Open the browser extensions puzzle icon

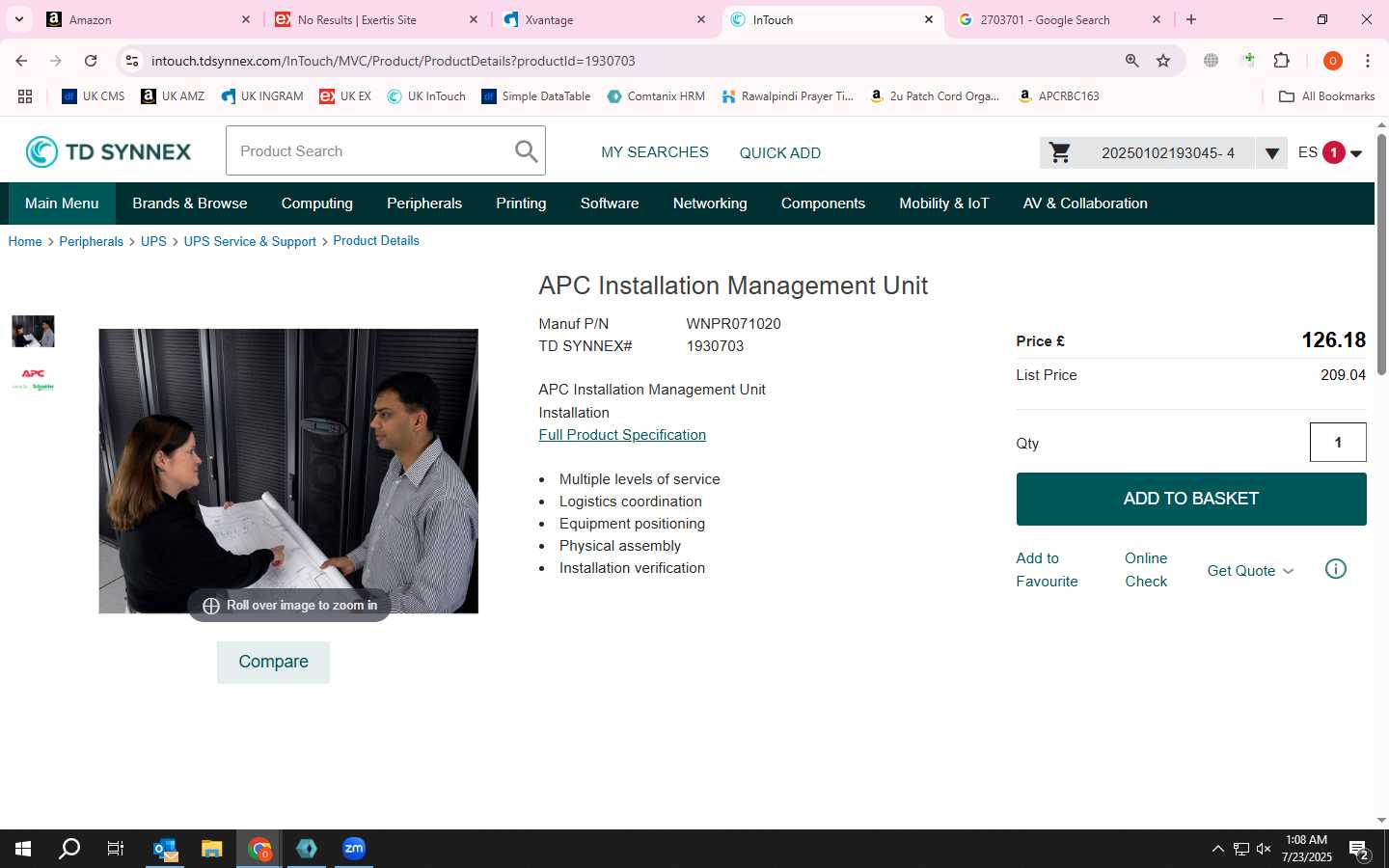tap(1281, 61)
